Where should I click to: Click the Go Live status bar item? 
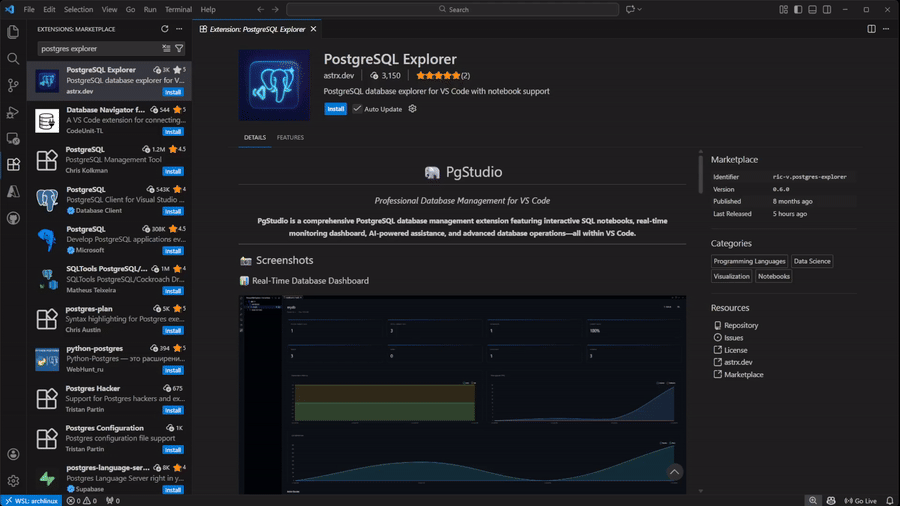coord(860,501)
